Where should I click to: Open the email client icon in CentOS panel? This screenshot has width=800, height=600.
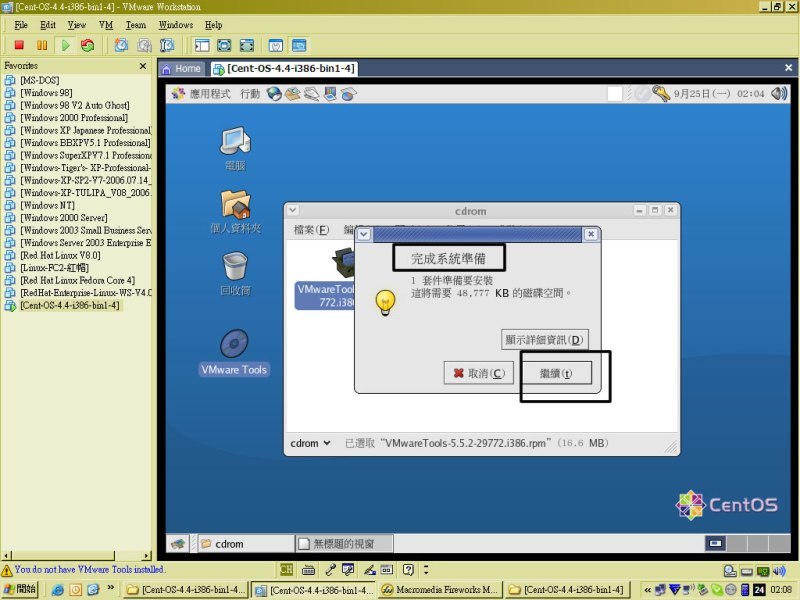(x=292, y=94)
